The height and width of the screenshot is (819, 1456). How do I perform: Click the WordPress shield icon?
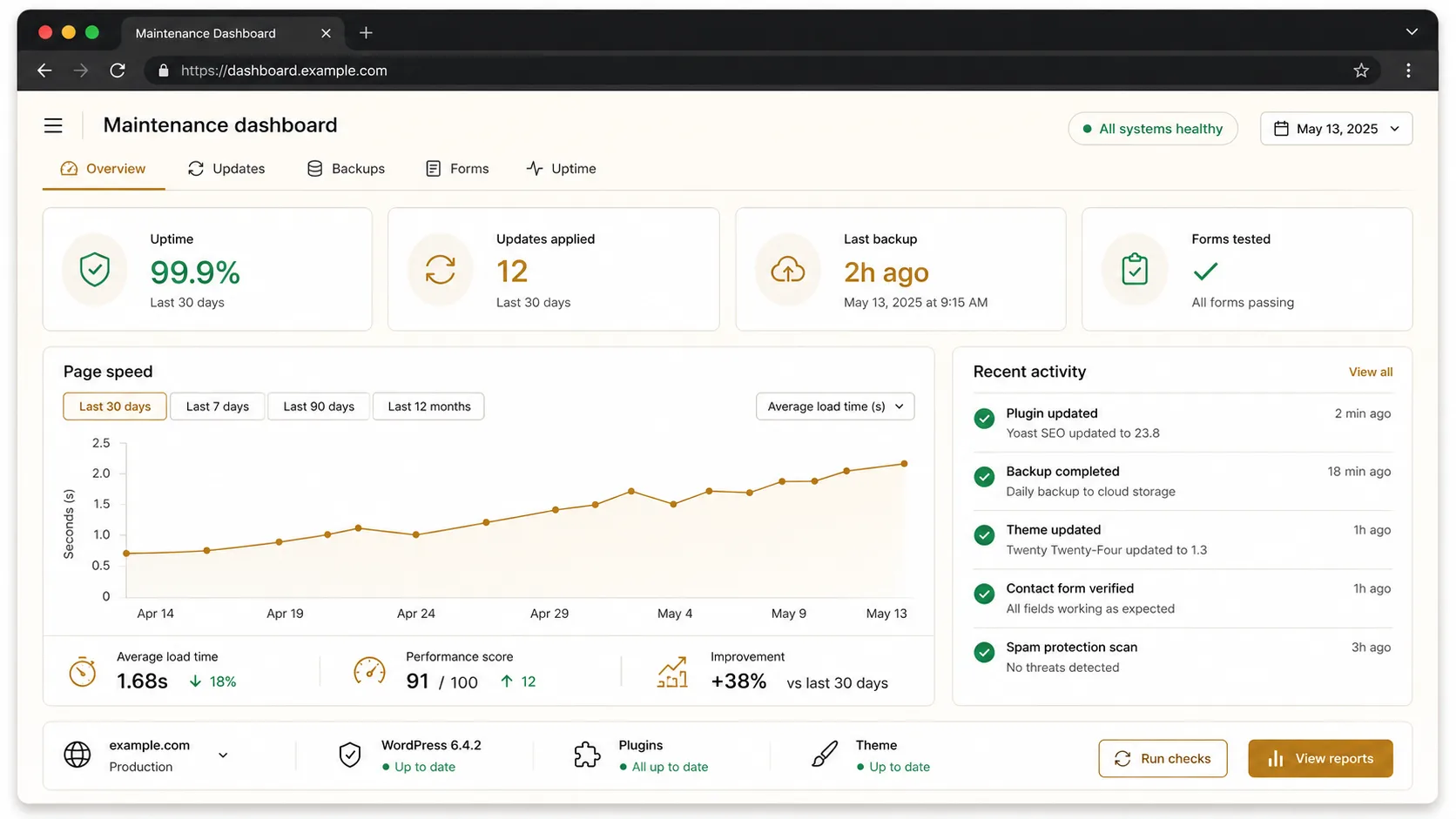[x=350, y=755]
